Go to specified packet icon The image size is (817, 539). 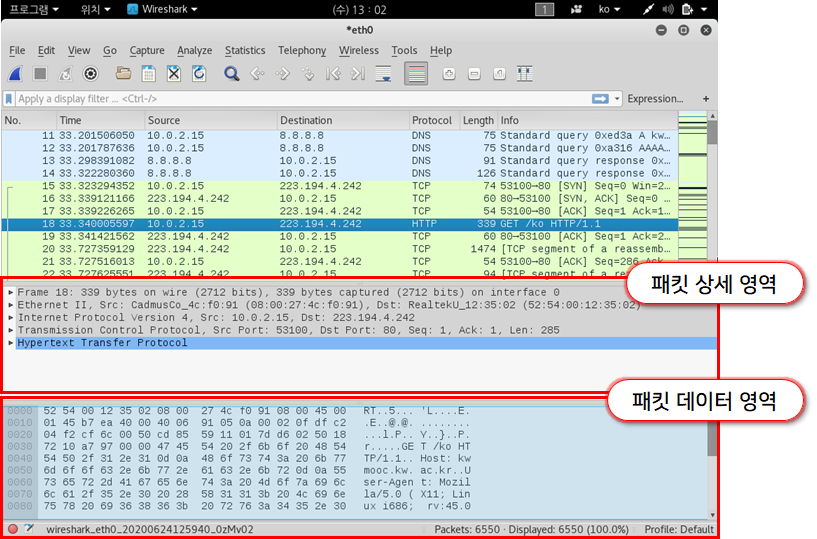308,74
